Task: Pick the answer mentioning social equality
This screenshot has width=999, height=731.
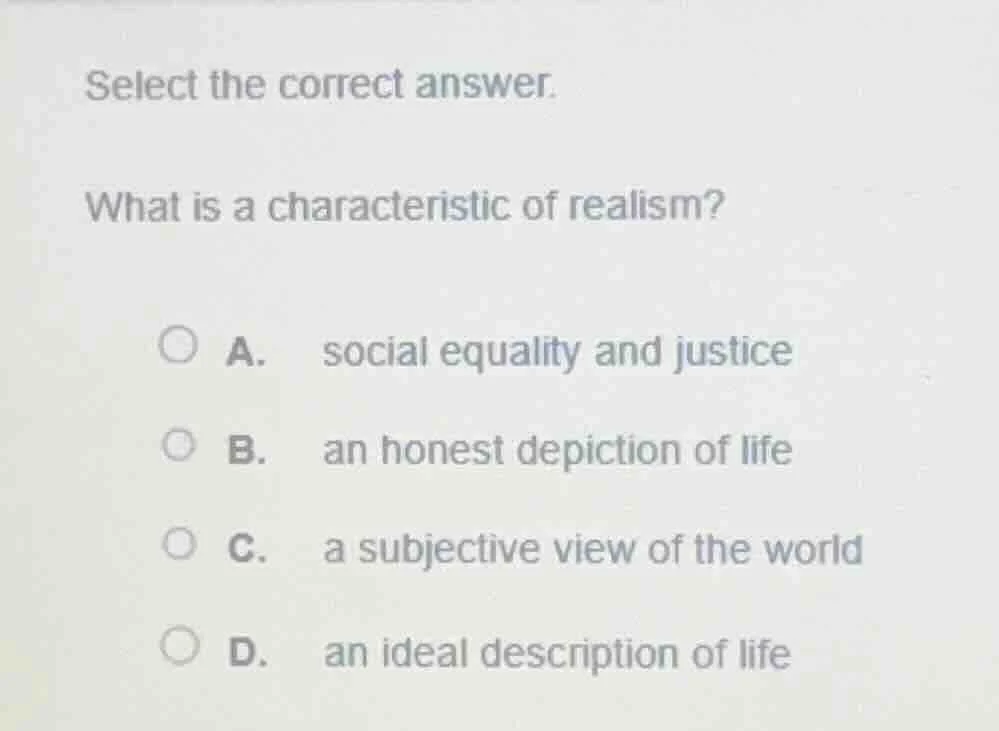Action: tap(556, 351)
